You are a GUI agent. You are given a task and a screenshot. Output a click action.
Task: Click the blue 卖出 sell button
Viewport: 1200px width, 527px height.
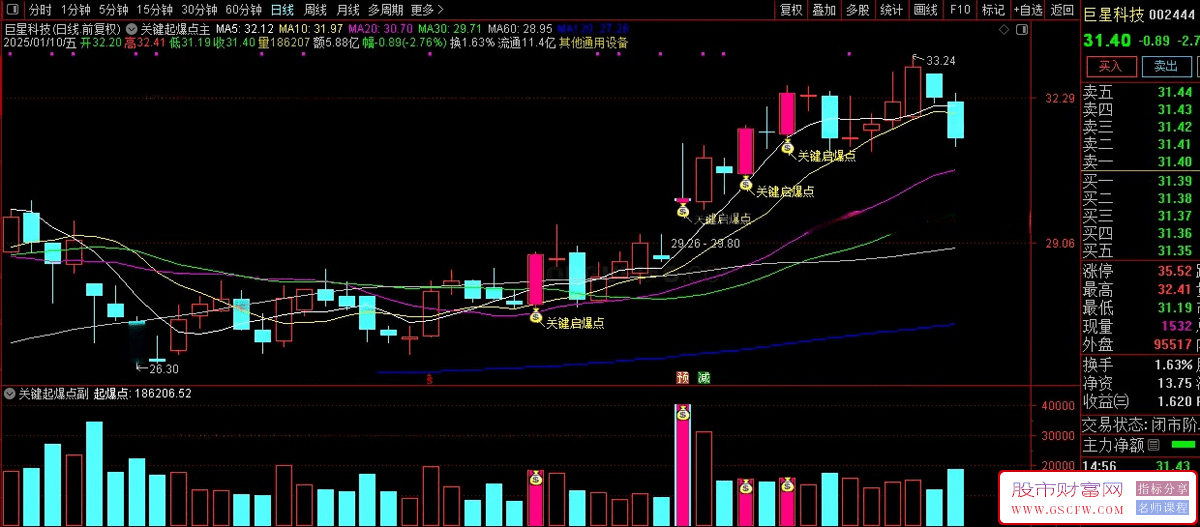tap(1166, 67)
